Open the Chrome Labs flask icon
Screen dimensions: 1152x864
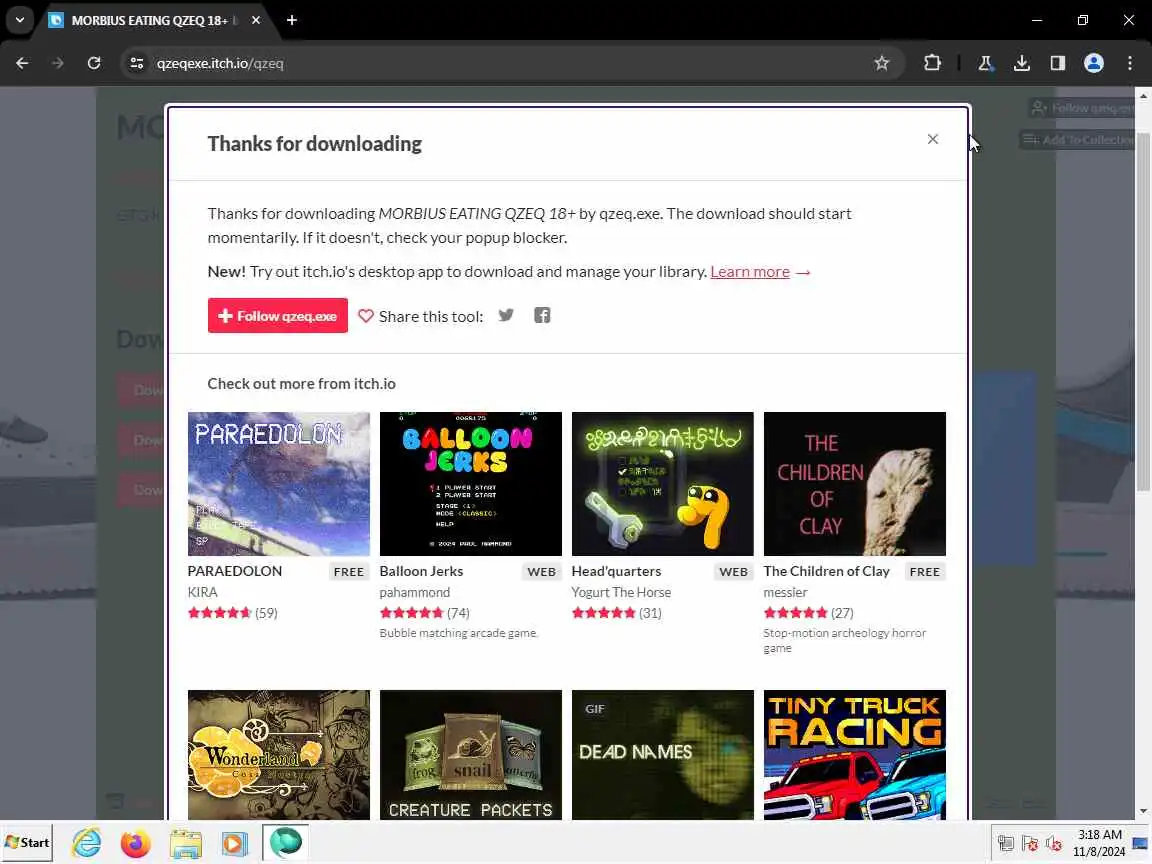click(x=985, y=63)
